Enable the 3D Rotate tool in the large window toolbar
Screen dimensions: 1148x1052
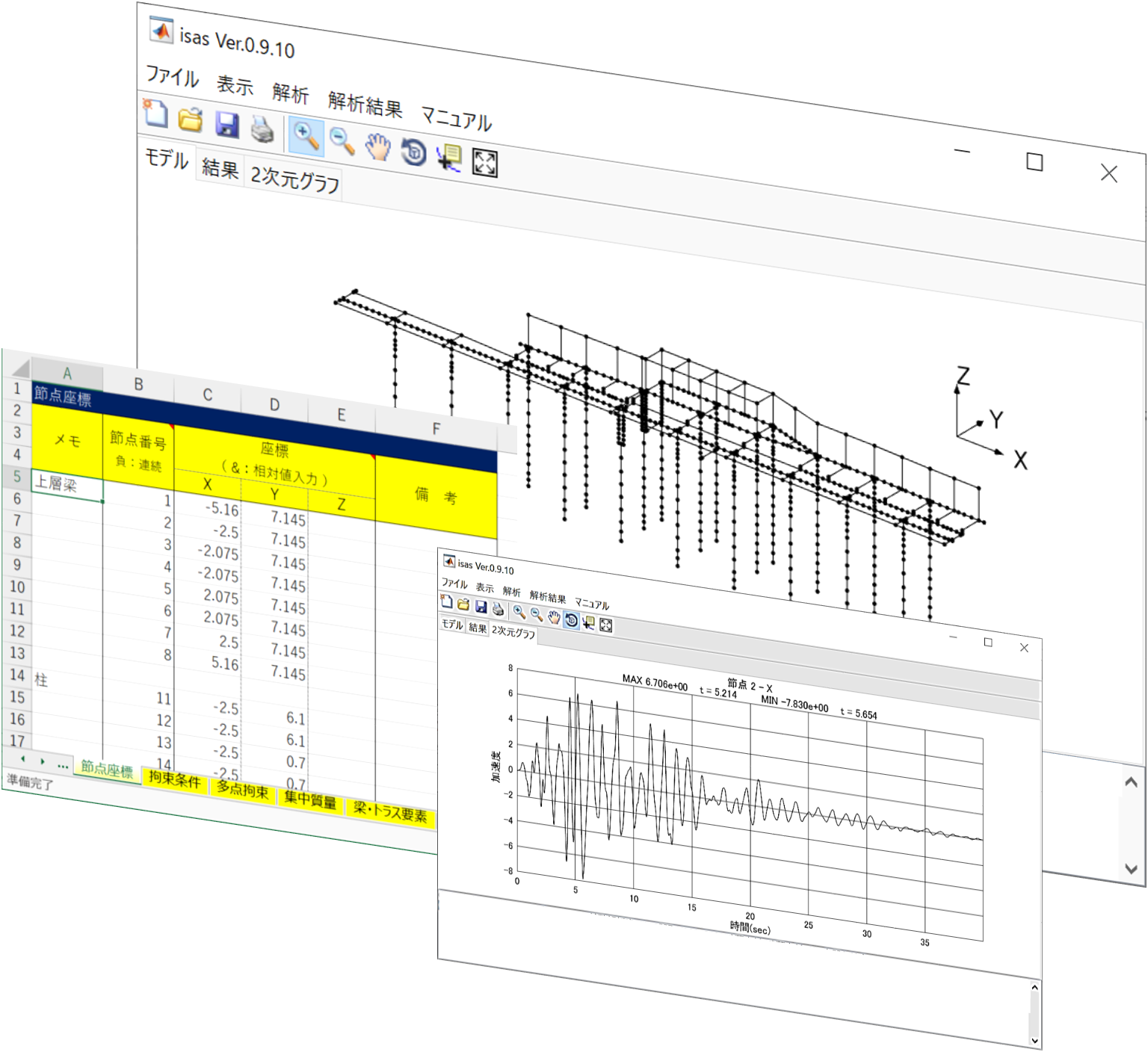coord(413,152)
